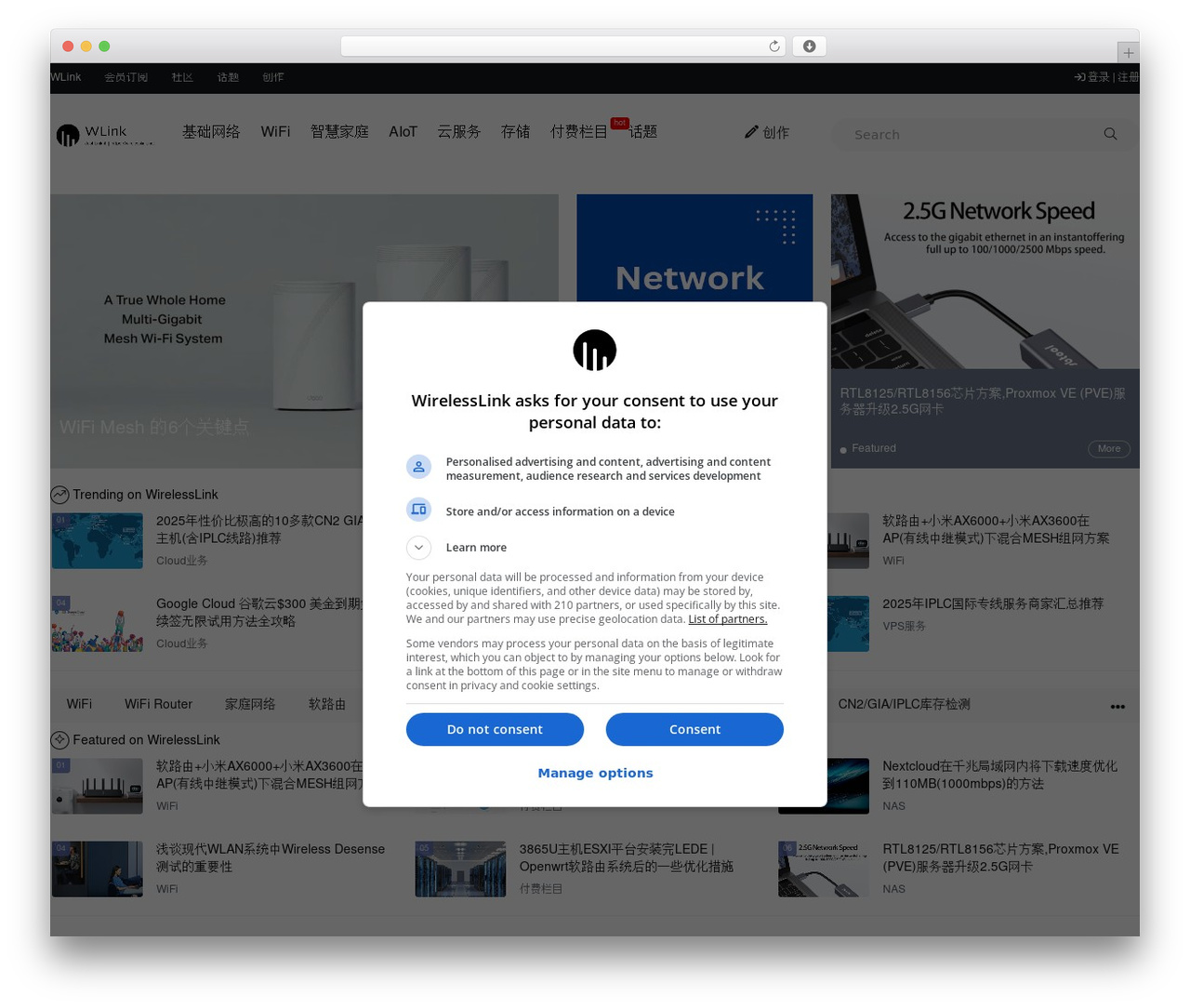Image resolution: width=1190 pixels, height=1008 pixels.
Task: Select the CN2/GIA/IPLC库存检测 tab
Action: (904, 705)
